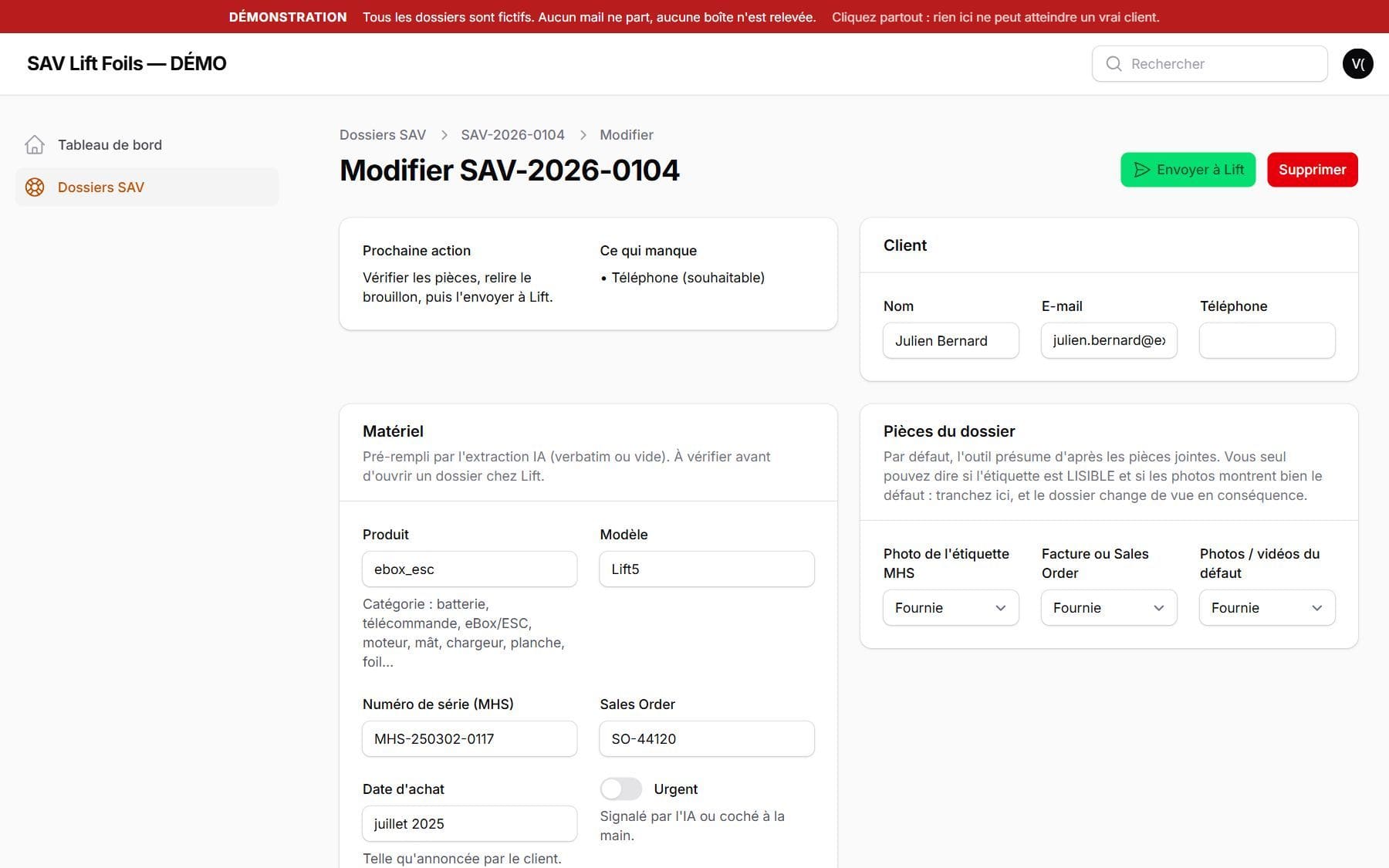Viewport: 1389px width, 868px height.
Task: Click the Numéro de série (MHS) field
Action: [x=469, y=739]
